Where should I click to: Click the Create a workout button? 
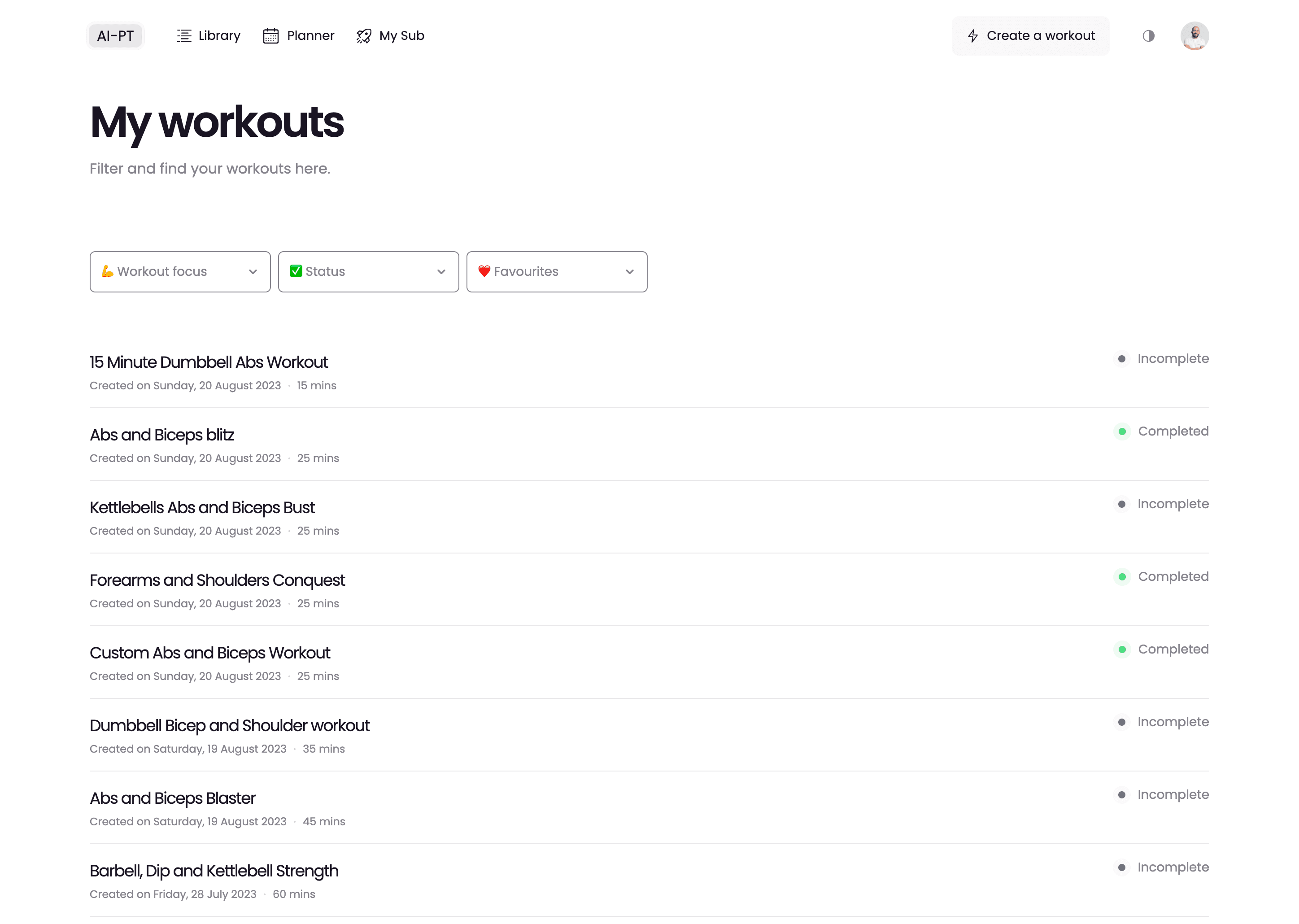click(1030, 35)
